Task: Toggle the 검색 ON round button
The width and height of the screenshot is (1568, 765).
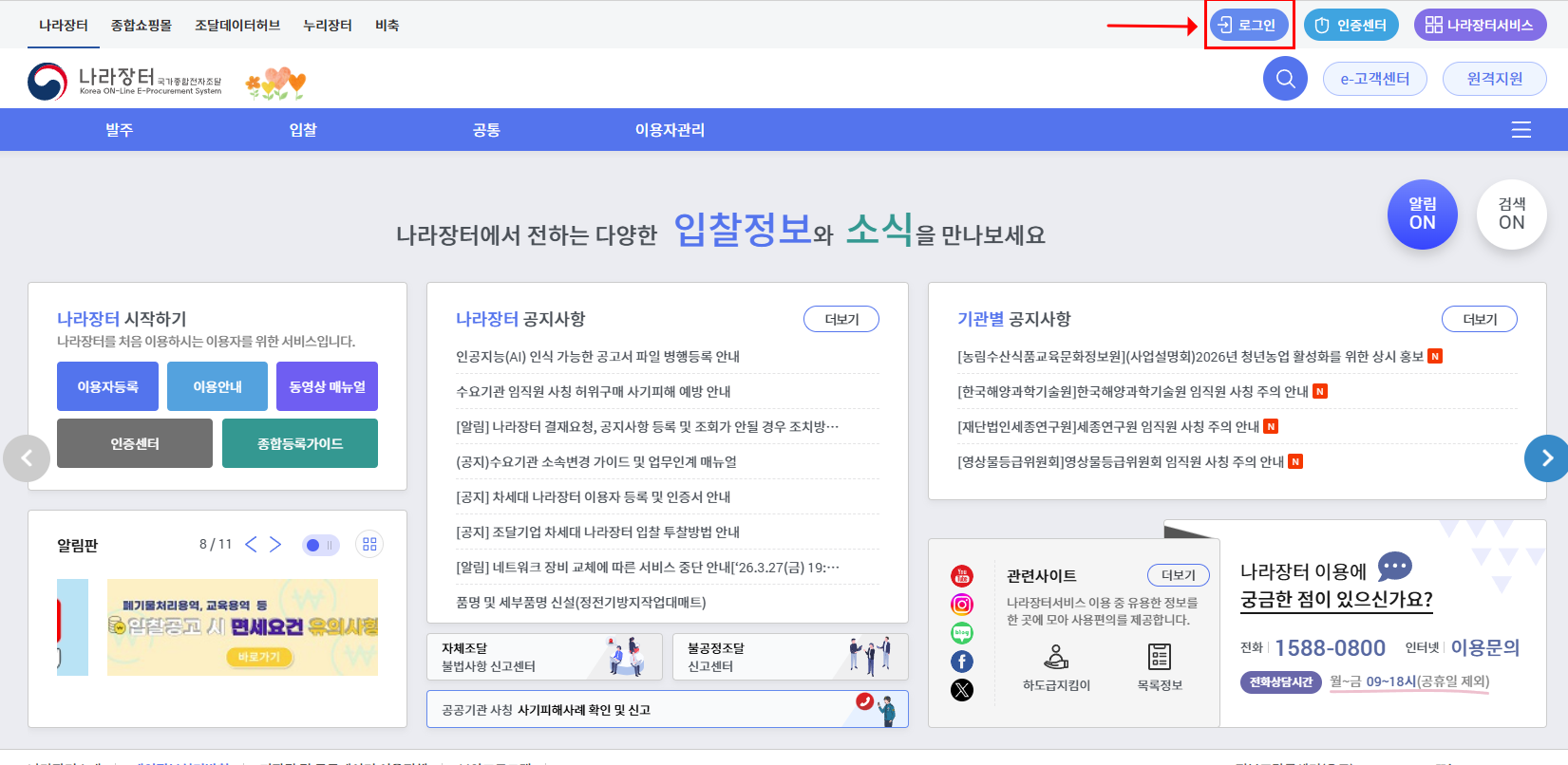Action: 1512,215
